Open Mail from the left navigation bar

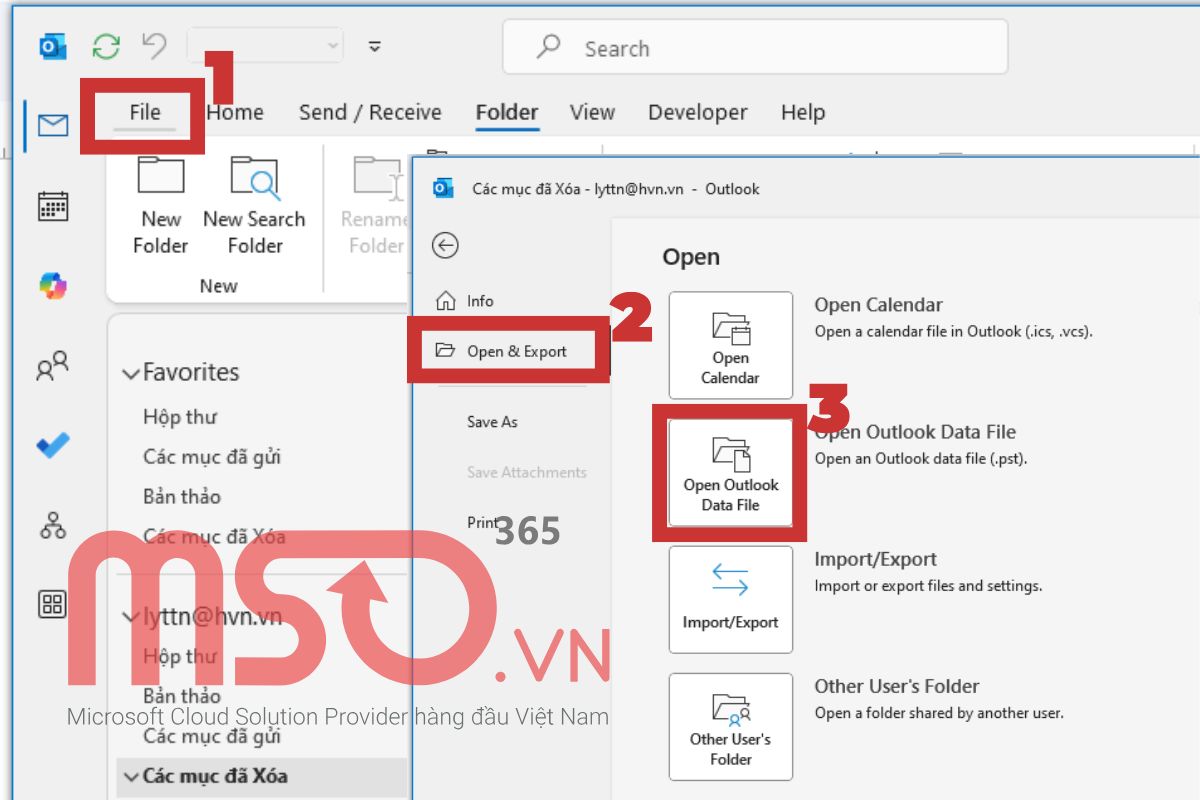coord(53,125)
